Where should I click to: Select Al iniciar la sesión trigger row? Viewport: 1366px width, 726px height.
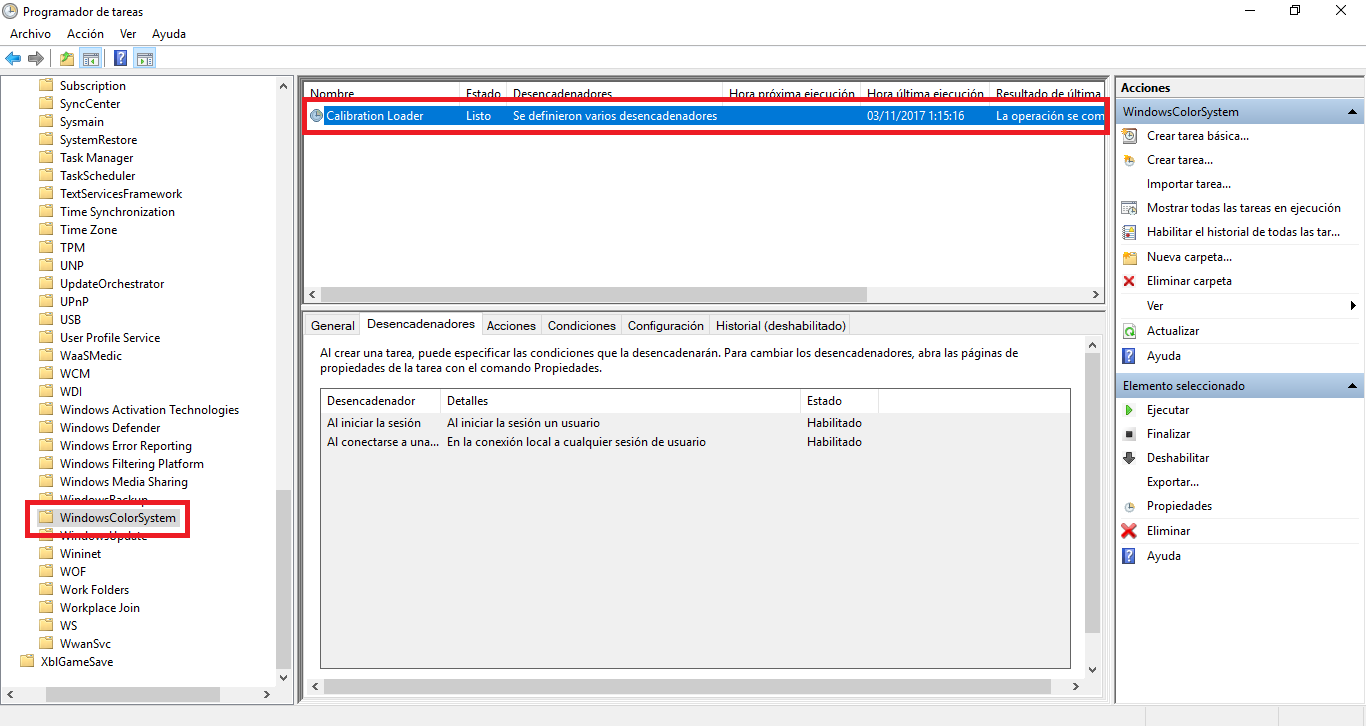[695, 423]
